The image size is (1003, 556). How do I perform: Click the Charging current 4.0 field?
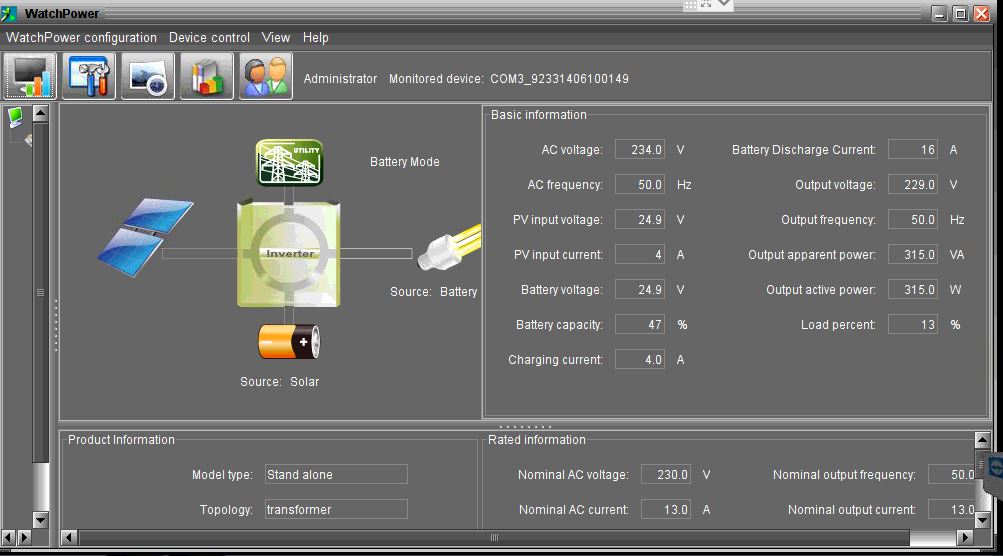click(640, 360)
